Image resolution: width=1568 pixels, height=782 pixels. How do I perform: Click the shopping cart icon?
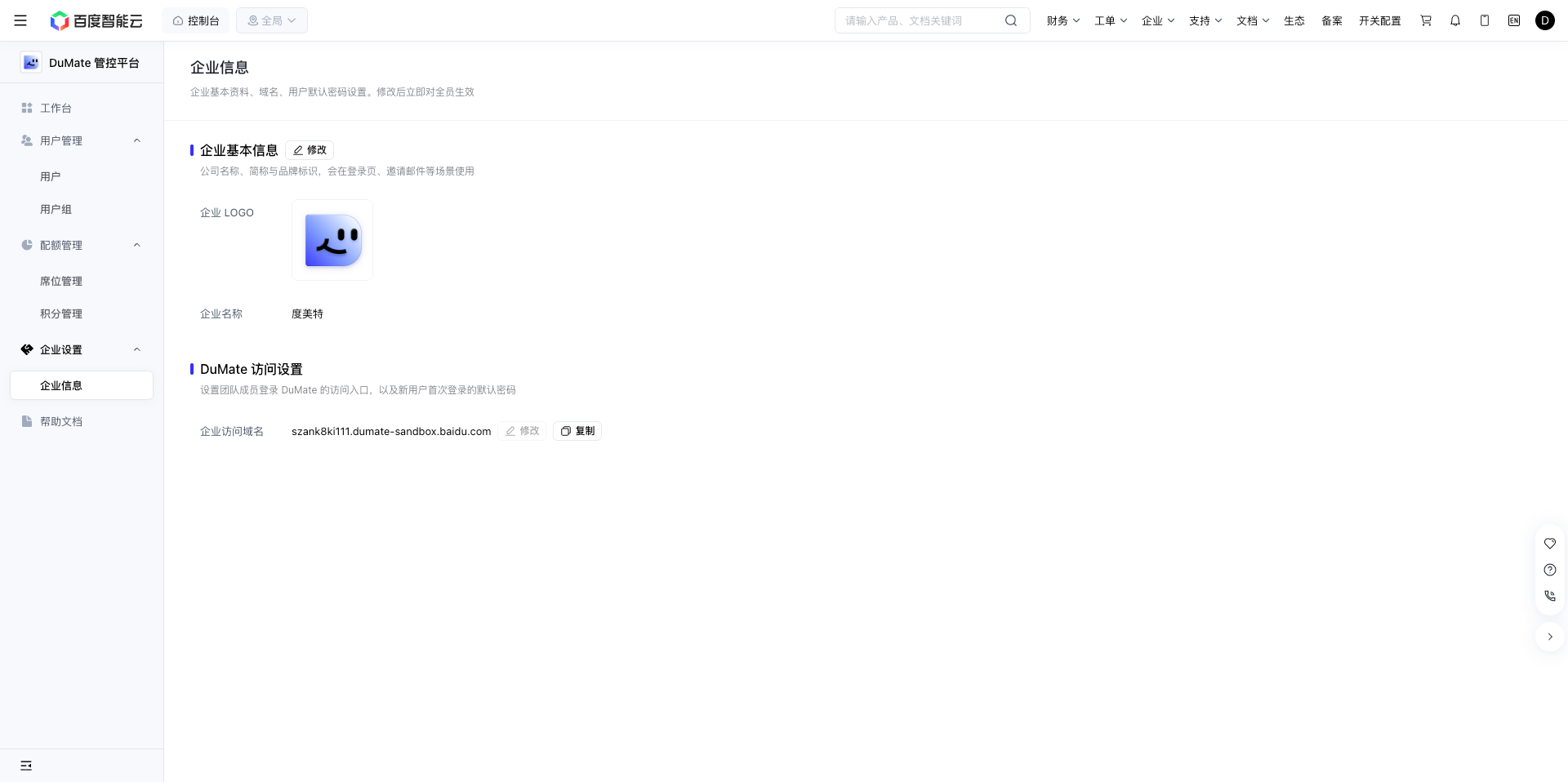tap(1426, 20)
